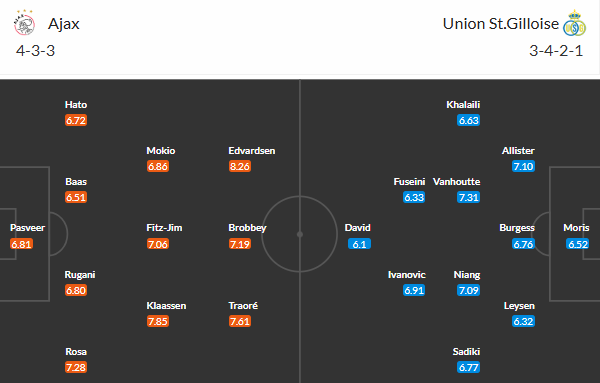Click on player Brobbey
This screenshot has width=600, height=383.
tap(247, 228)
